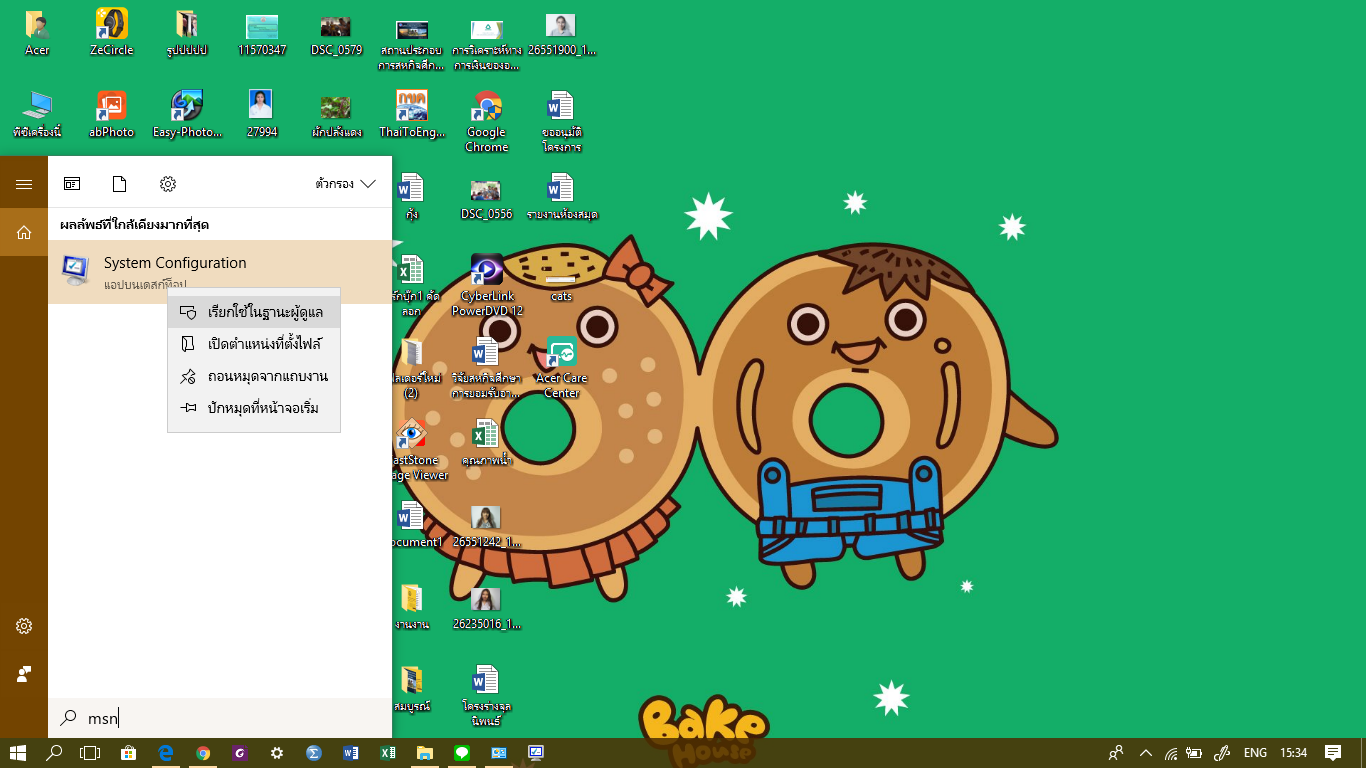1366x768 pixels.
Task: Select the โครงร่างวิจัยนิพนธ์ Word document on desktop
Action: pyautogui.click(x=487, y=695)
